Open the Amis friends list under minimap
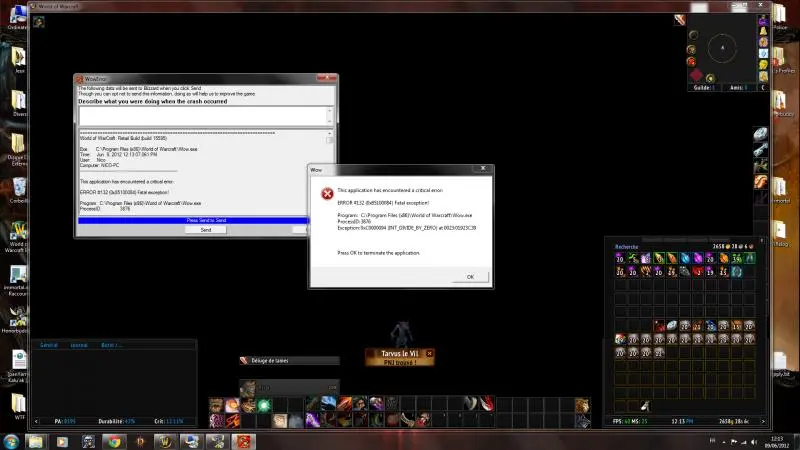The width and height of the screenshot is (800, 450). [x=739, y=88]
